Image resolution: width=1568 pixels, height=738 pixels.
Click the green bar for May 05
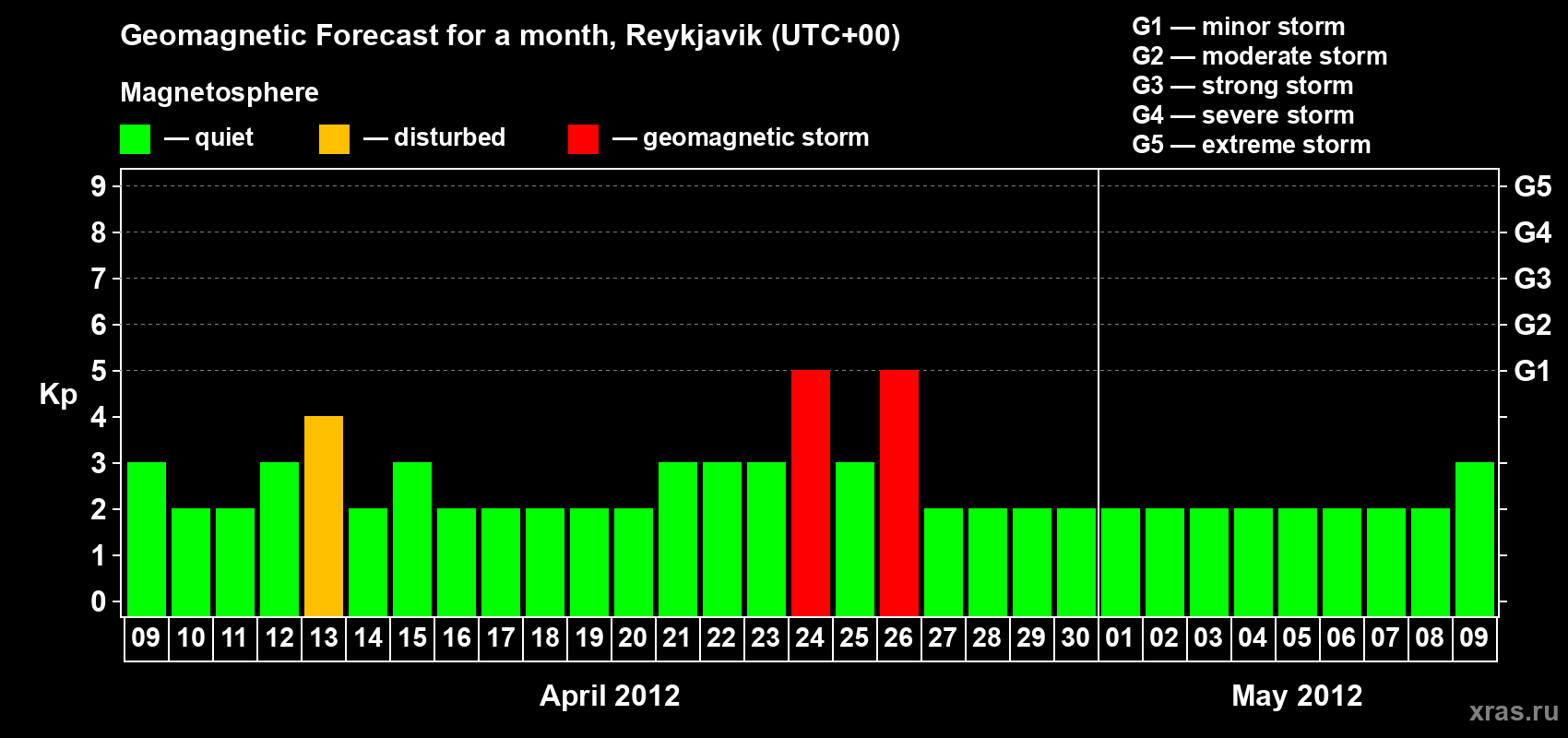(1298, 562)
